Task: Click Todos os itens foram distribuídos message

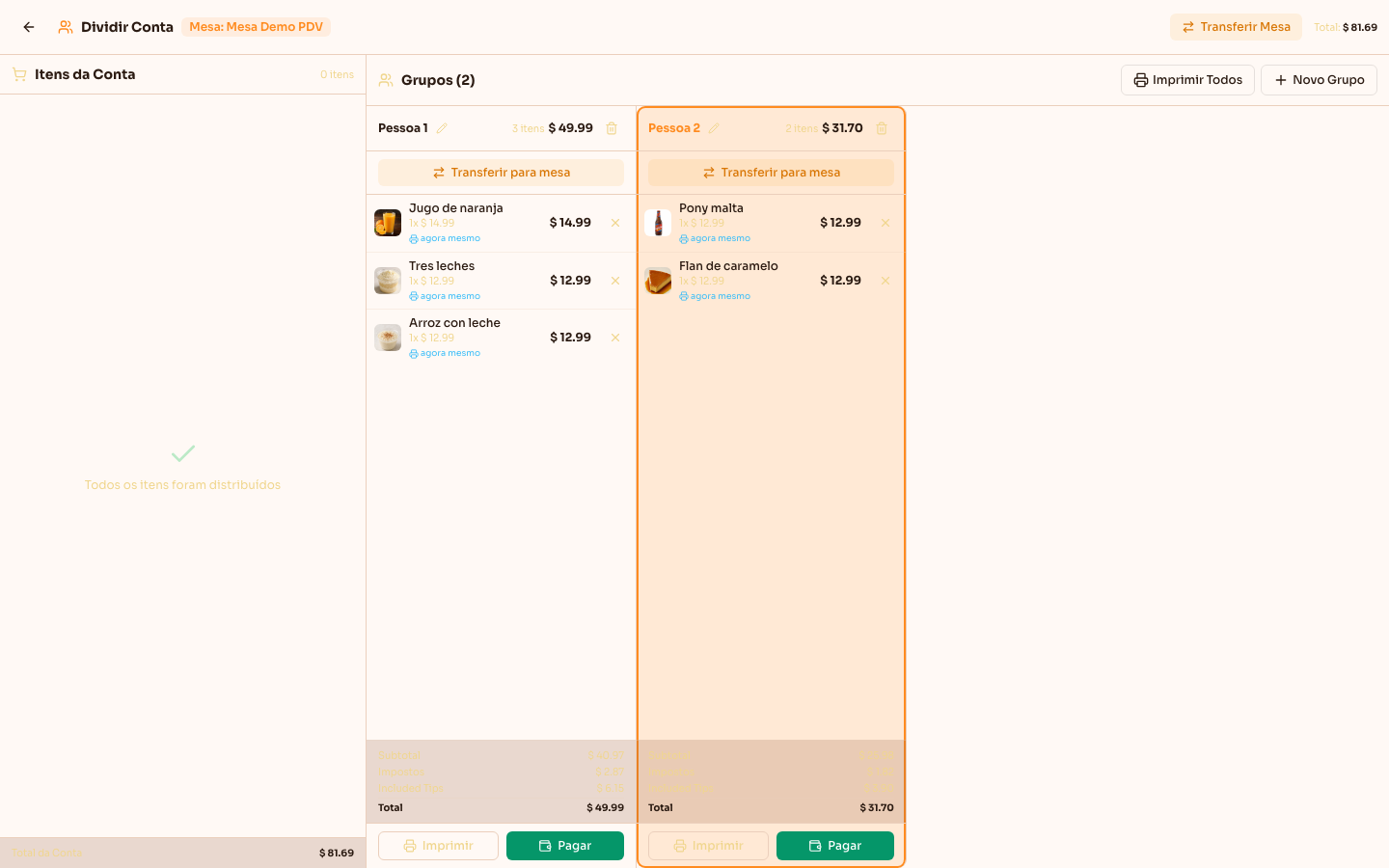Action: (x=182, y=485)
